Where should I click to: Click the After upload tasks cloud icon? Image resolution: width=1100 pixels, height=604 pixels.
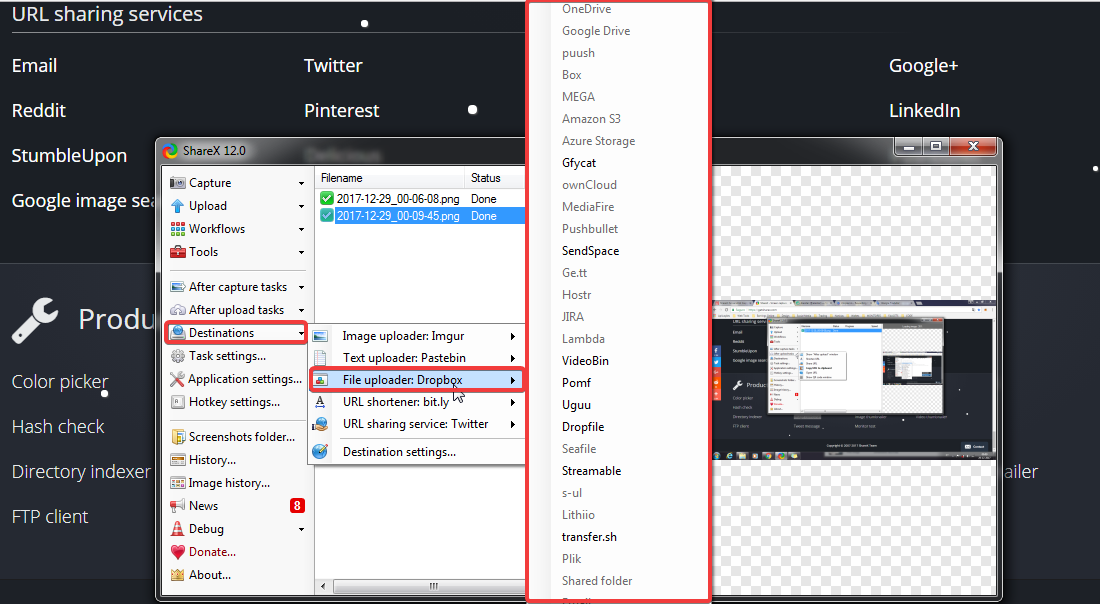click(x=177, y=310)
